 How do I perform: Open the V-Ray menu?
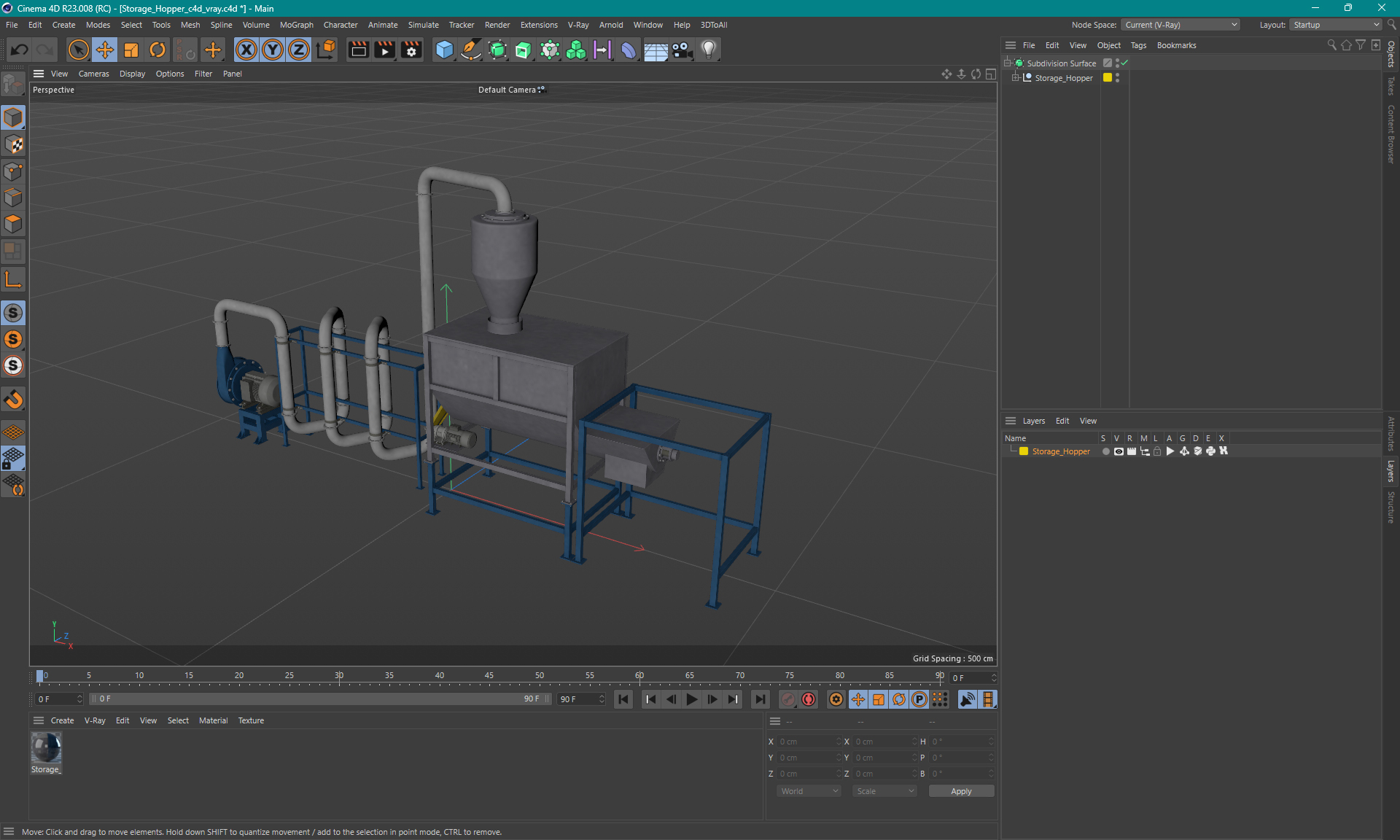click(578, 25)
